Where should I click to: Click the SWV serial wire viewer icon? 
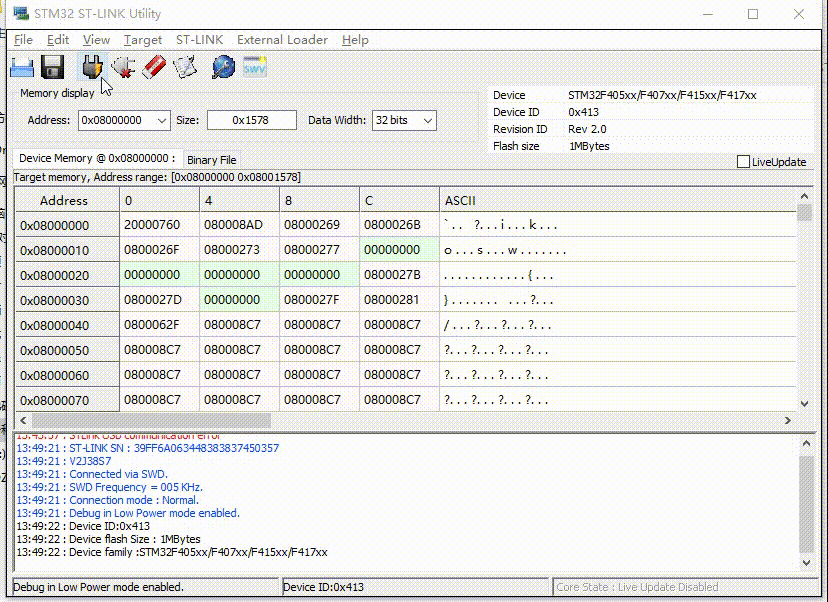pyautogui.click(x=255, y=67)
